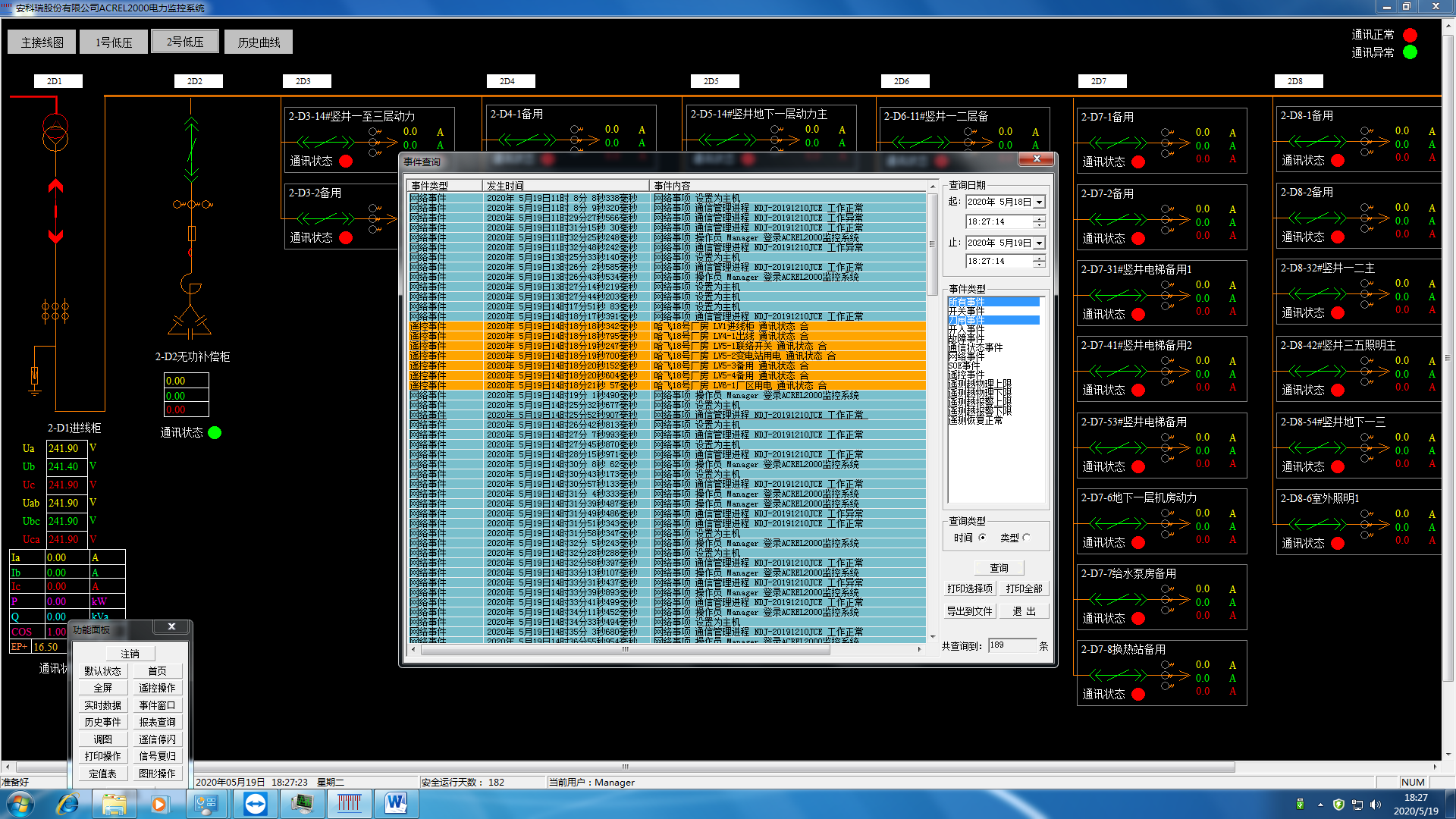Screen dimensions: 1456x819
Task: Click the start time spinner arrows
Action: (x=1039, y=221)
